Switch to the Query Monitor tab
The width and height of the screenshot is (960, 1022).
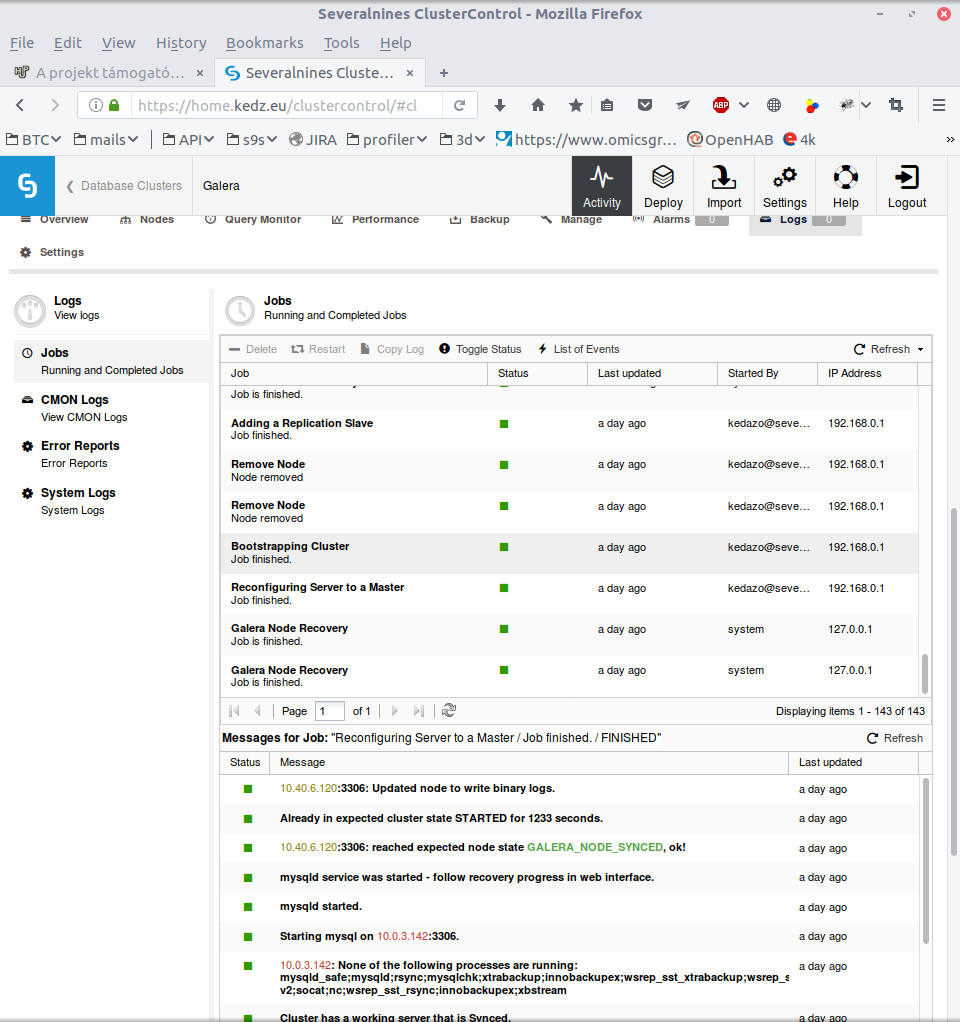pyautogui.click(x=253, y=220)
